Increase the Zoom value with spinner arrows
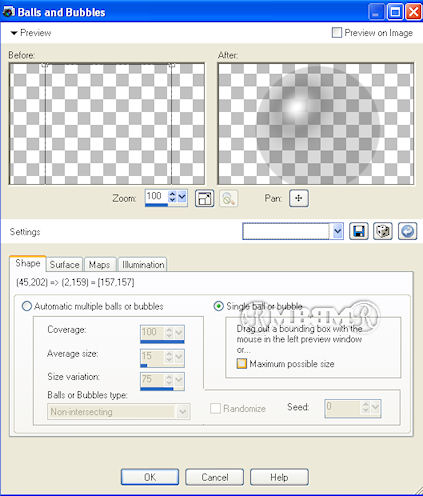 pyautogui.click(x=172, y=194)
